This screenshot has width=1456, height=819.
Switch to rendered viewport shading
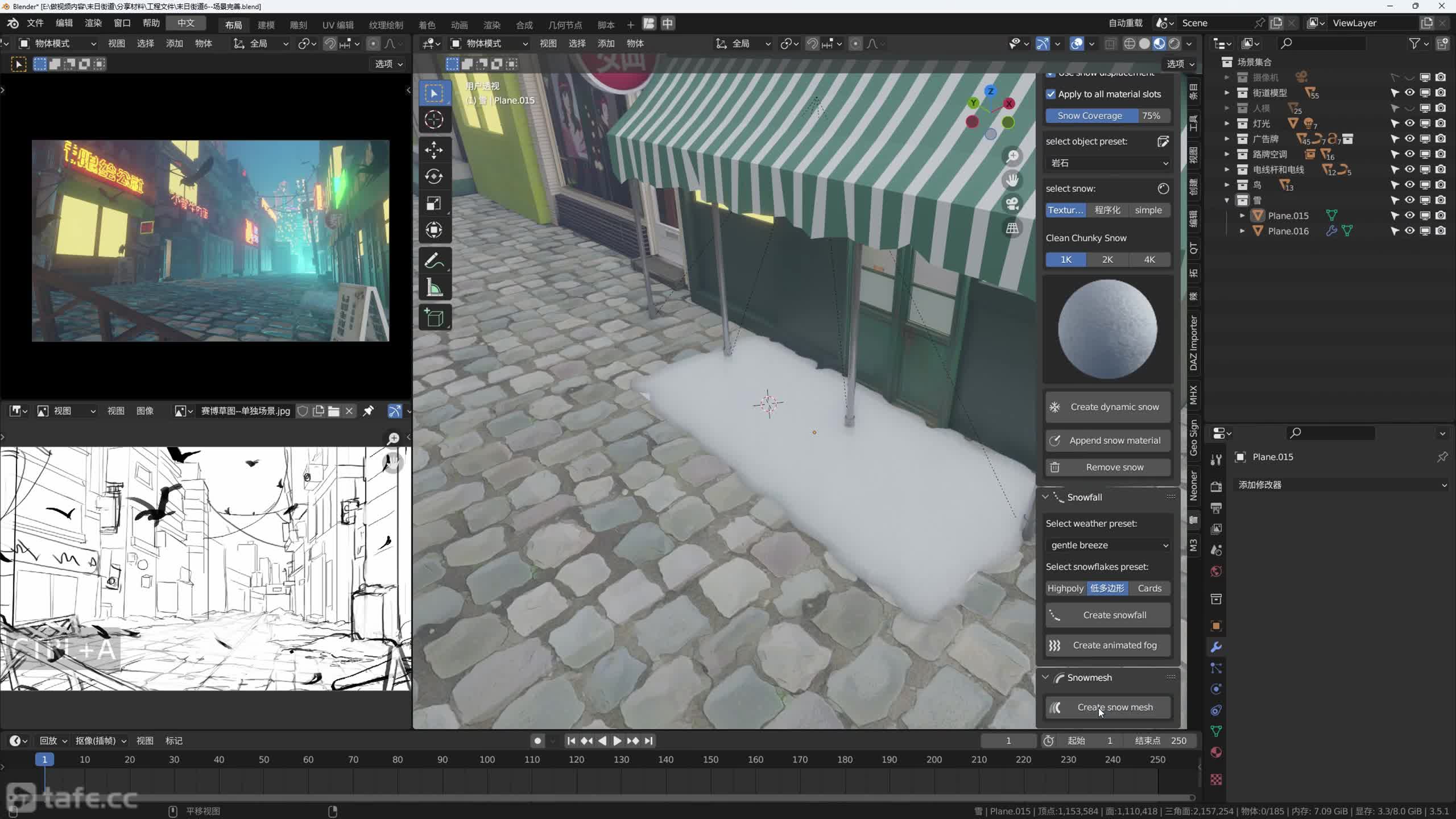(1174, 44)
